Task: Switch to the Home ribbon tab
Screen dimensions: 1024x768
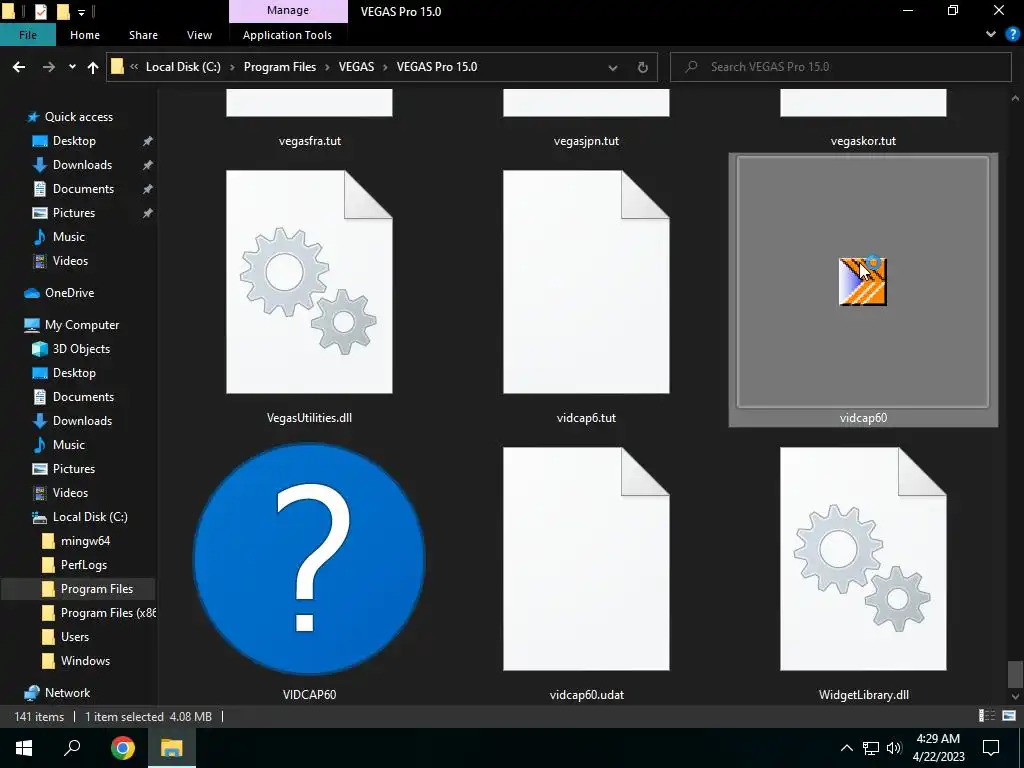Action: [x=85, y=35]
